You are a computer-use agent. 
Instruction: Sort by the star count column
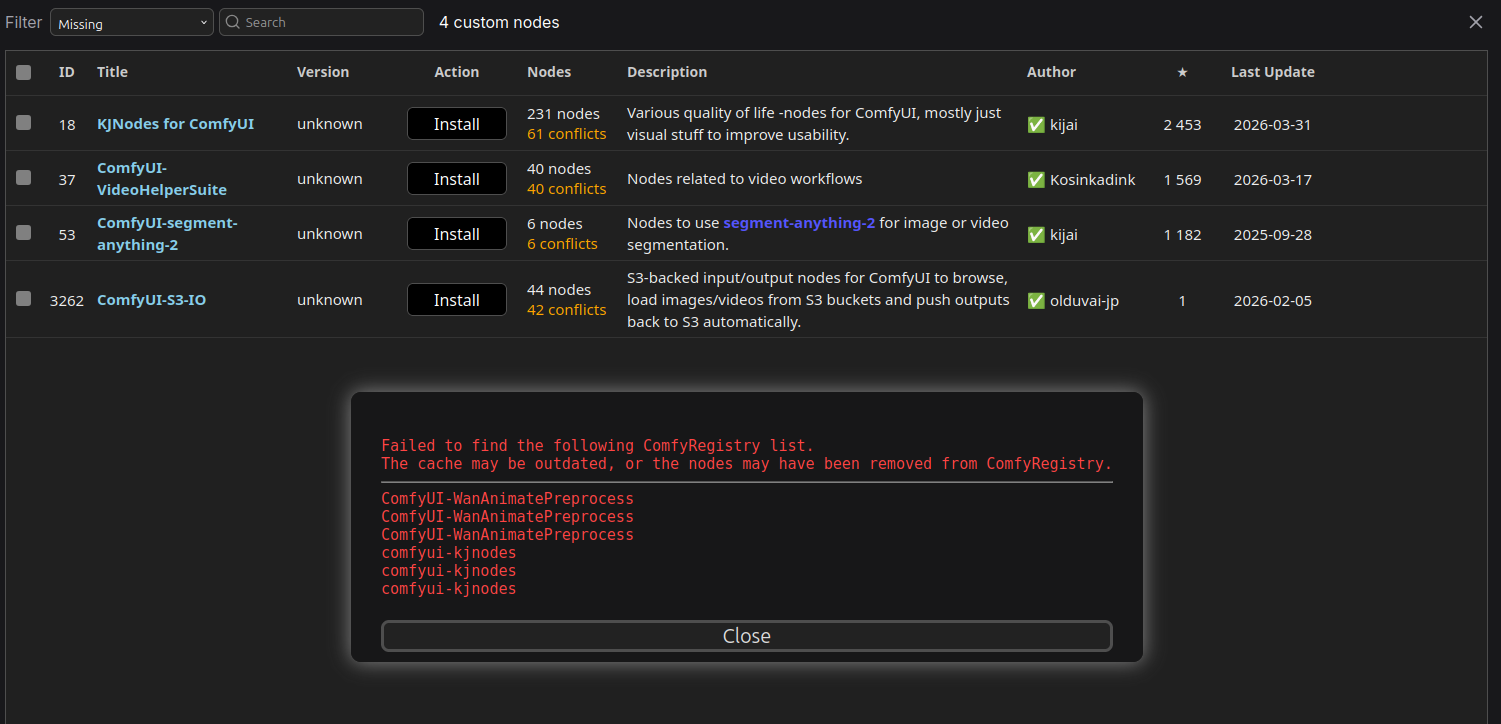1182,72
